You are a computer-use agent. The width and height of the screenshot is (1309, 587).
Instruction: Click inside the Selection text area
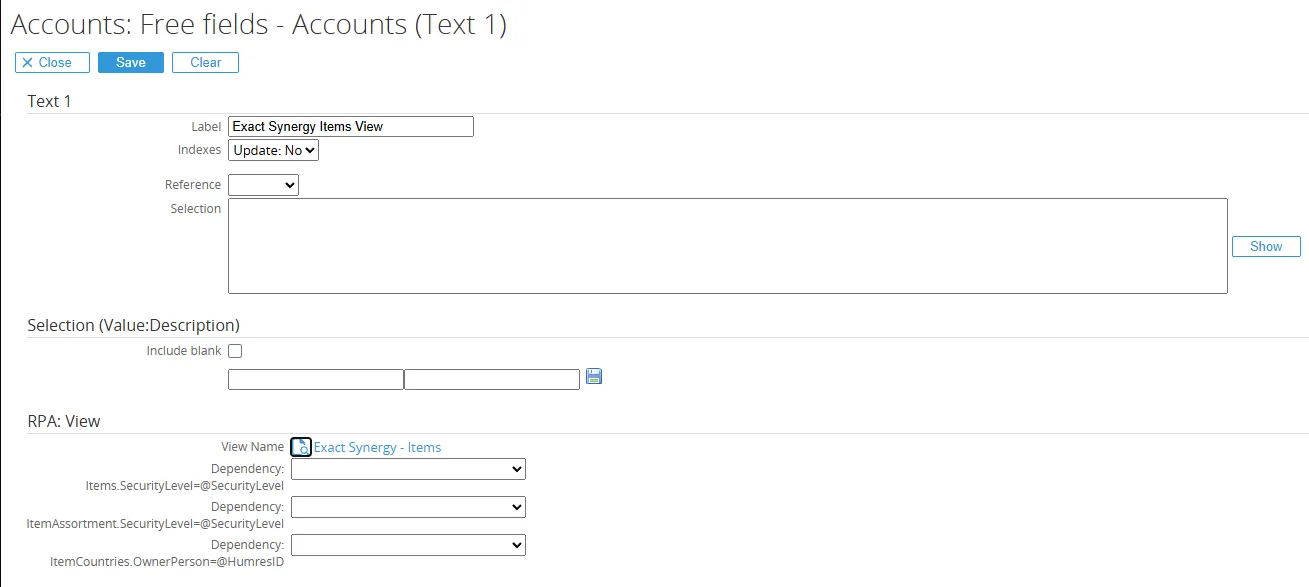point(727,245)
